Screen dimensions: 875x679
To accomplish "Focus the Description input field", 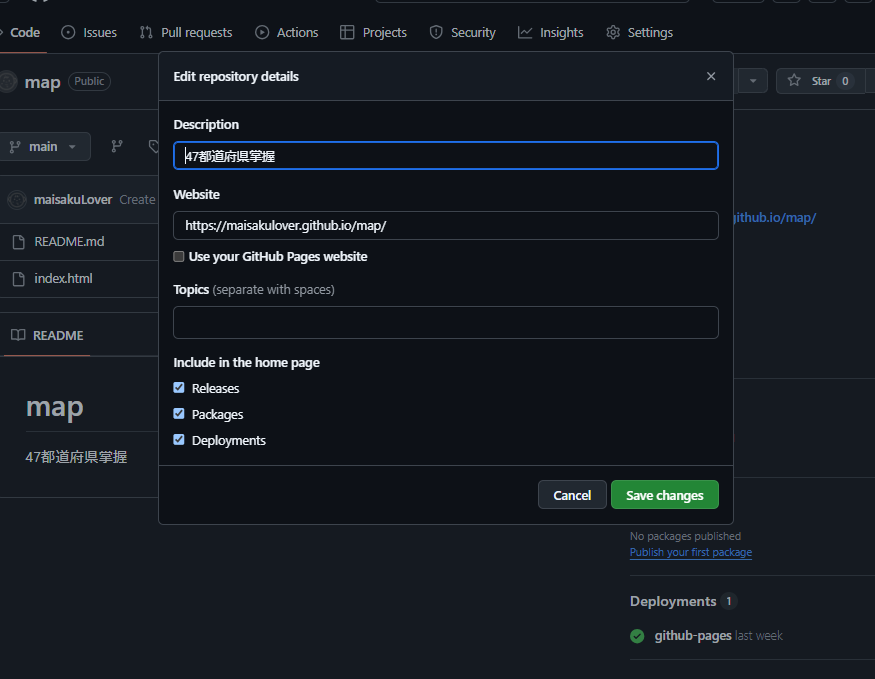I will (x=446, y=156).
